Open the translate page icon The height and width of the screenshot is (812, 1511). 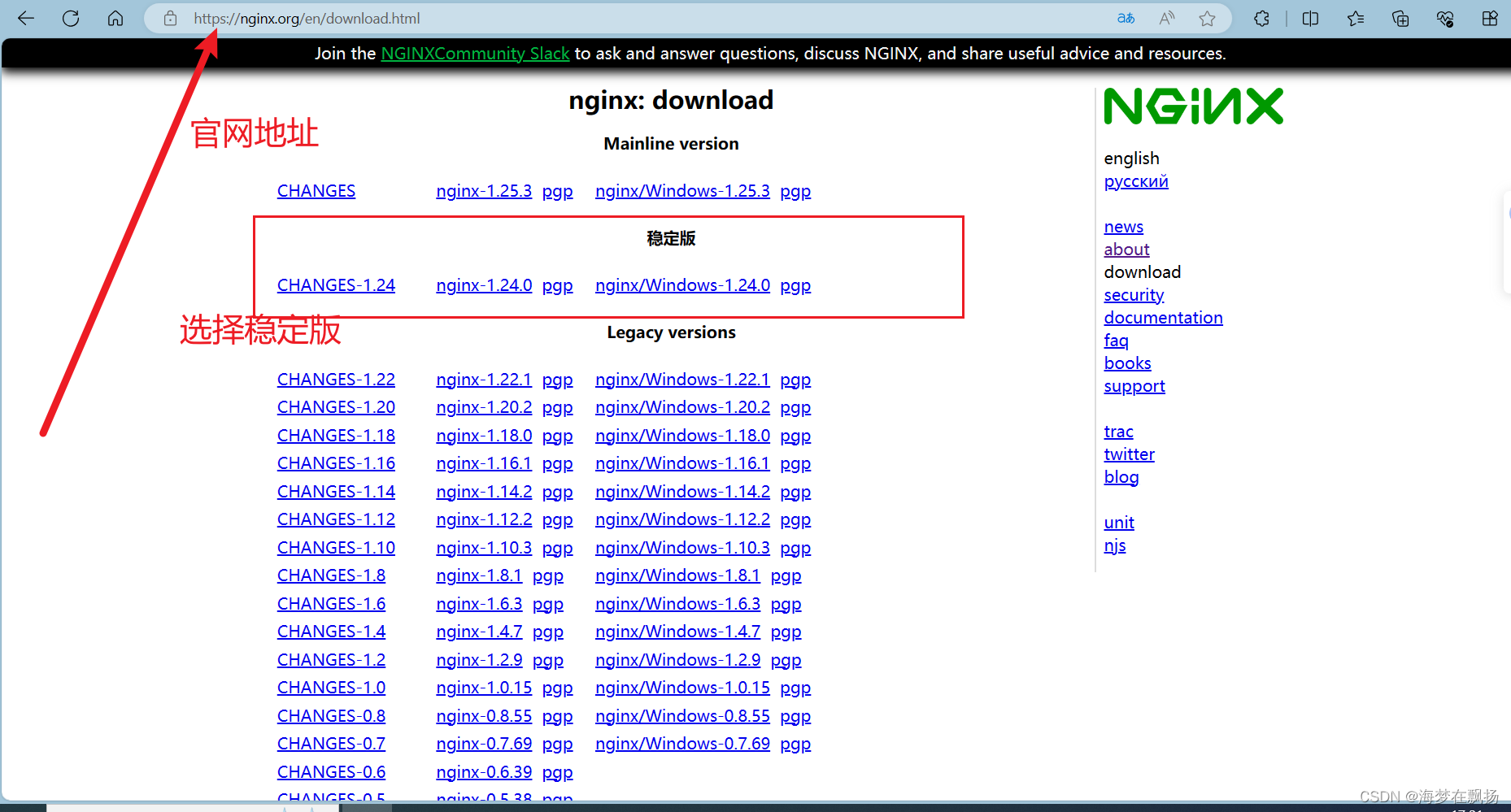[1126, 18]
